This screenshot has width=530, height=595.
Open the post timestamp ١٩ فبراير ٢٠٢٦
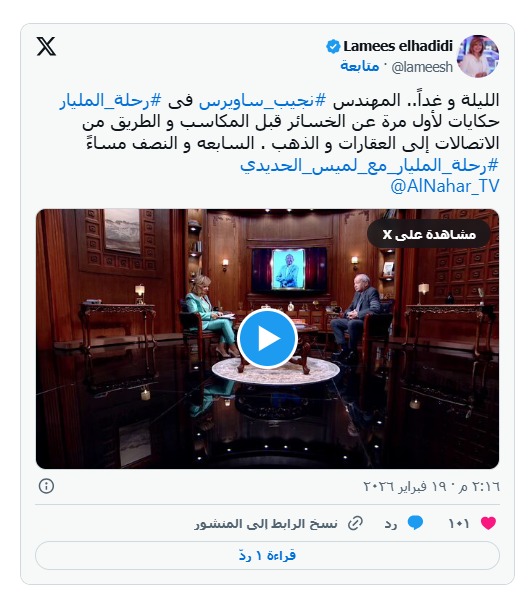(432, 486)
